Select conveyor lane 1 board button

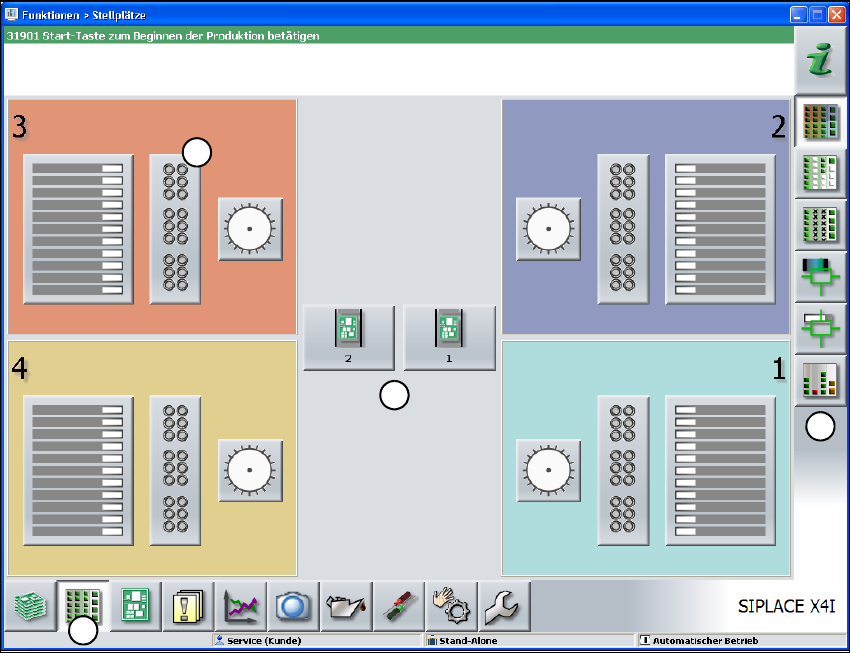(449, 338)
